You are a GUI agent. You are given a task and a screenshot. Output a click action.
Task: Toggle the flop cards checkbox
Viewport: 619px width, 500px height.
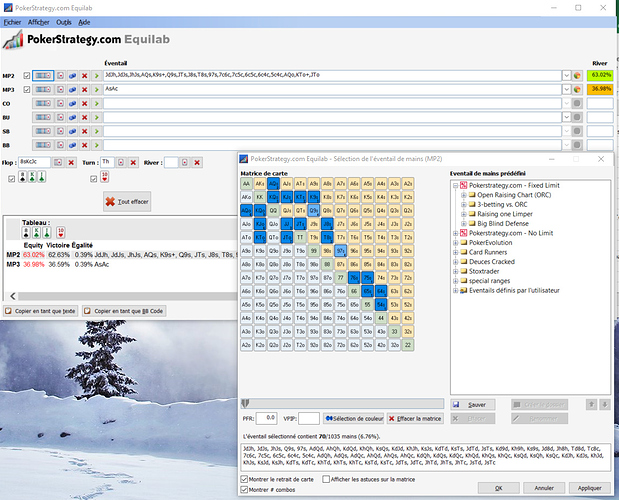point(11,179)
